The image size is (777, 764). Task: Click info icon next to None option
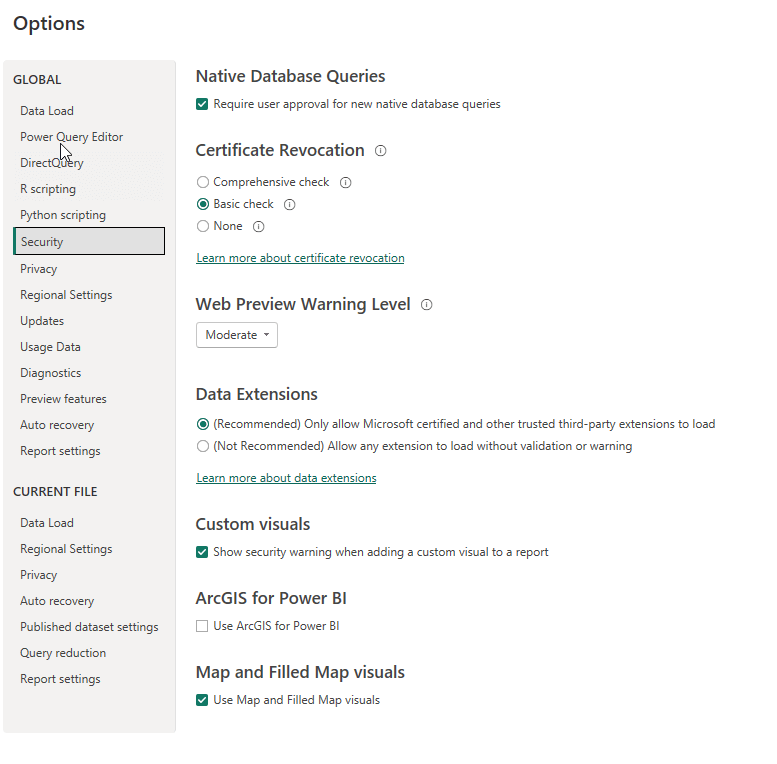coord(258,227)
